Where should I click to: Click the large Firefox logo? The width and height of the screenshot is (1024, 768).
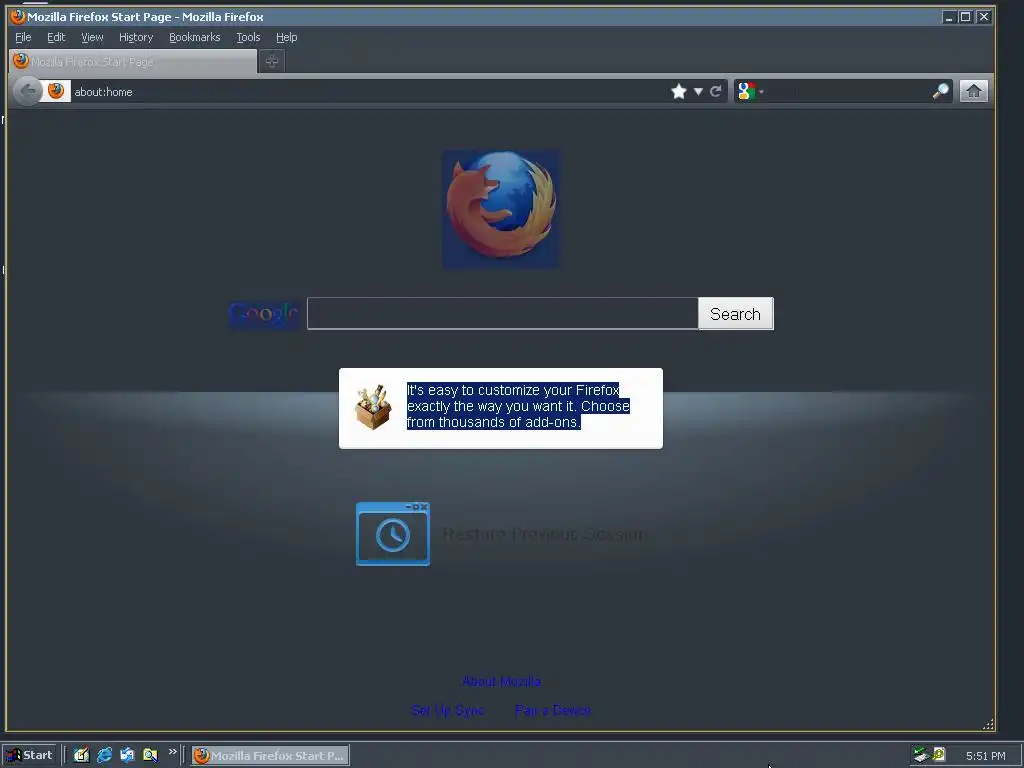click(501, 208)
